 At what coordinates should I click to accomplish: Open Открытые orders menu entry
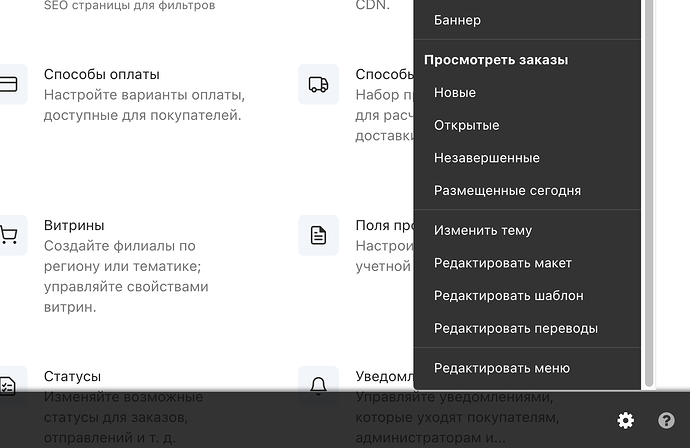point(527,125)
